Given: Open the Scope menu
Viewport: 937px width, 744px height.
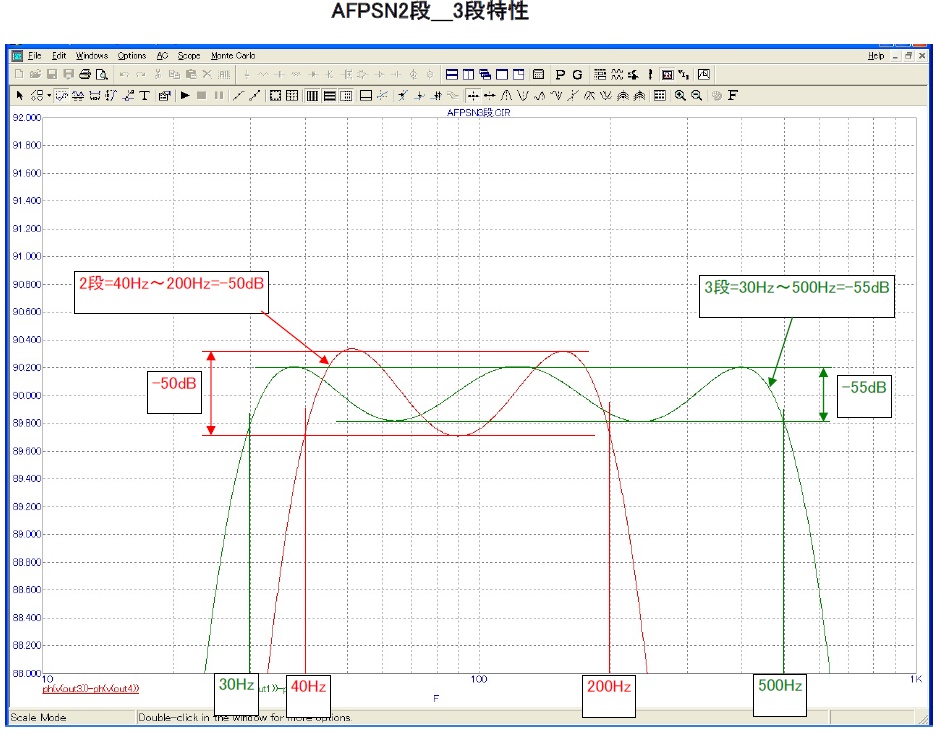Looking at the screenshot, I should 189,56.
